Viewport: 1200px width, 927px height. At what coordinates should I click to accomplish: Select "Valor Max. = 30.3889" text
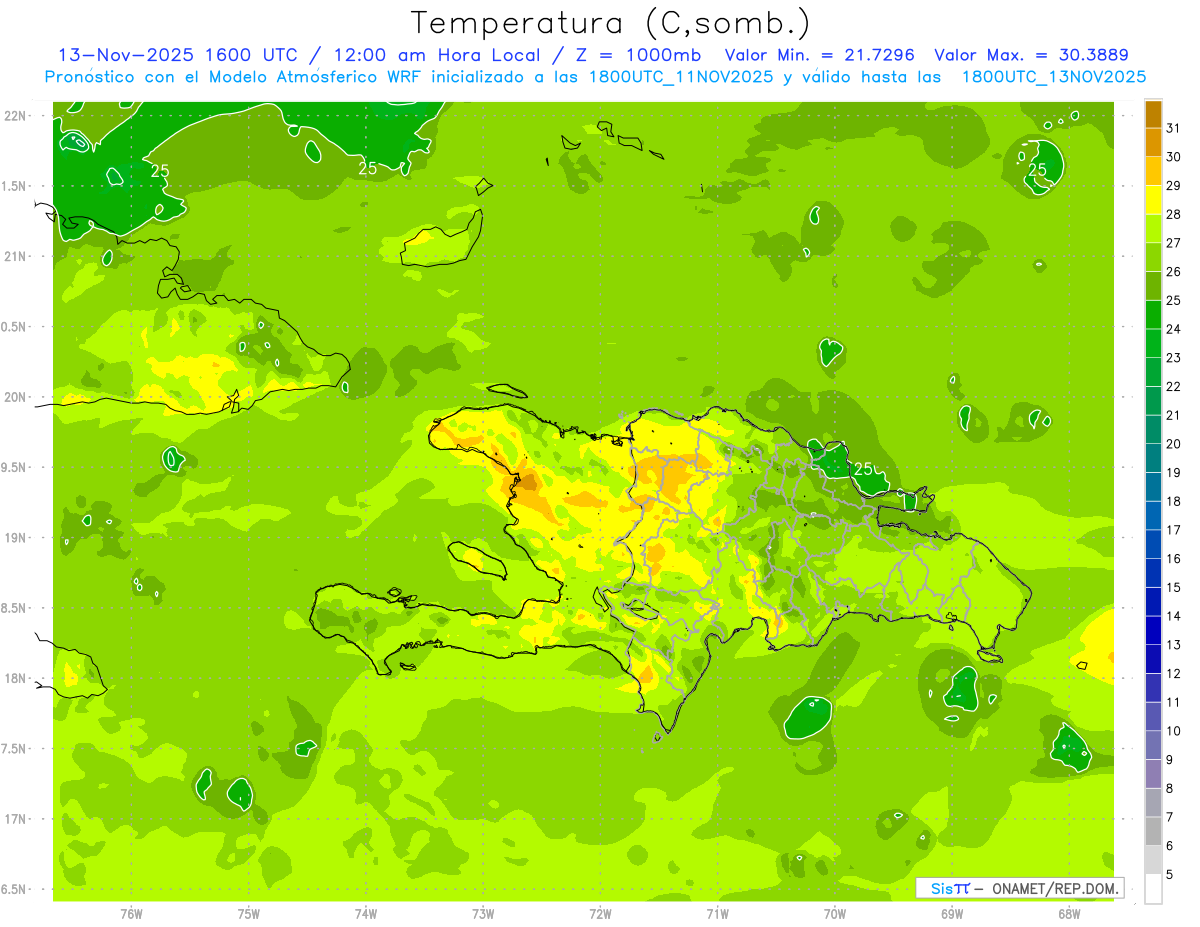coord(1031,55)
